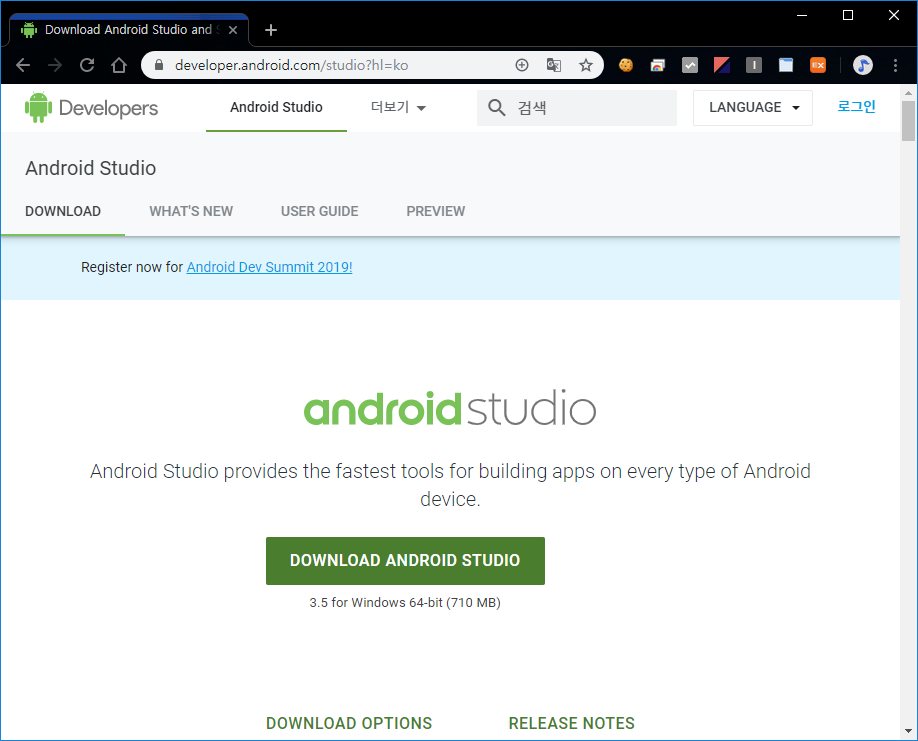Switch to the WHAT'S NEW tab
This screenshot has height=741, width=918.
click(x=191, y=211)
